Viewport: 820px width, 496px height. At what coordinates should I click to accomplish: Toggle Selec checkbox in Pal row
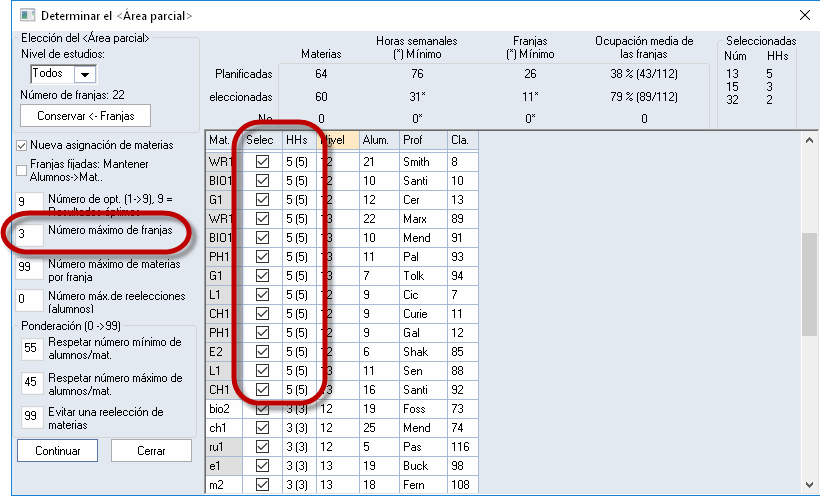click(262, 257)
